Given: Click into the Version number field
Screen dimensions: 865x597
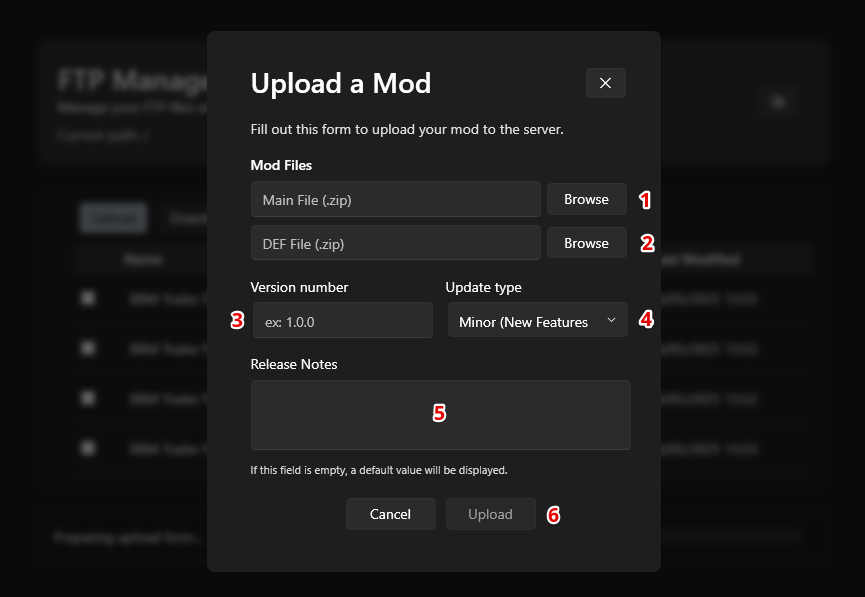Looking at the screenshot, I should [x=342, y=321].
